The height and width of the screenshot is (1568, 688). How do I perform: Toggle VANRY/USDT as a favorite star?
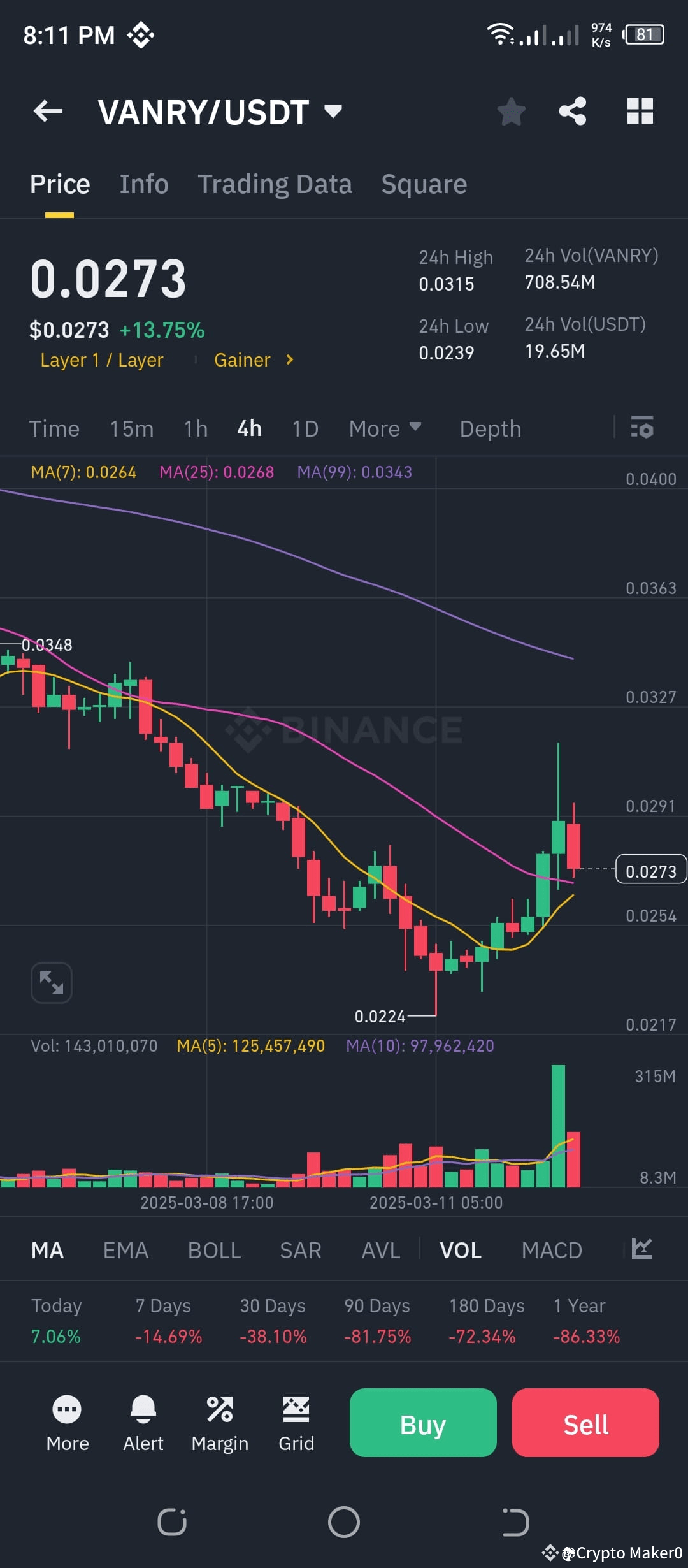512,111
